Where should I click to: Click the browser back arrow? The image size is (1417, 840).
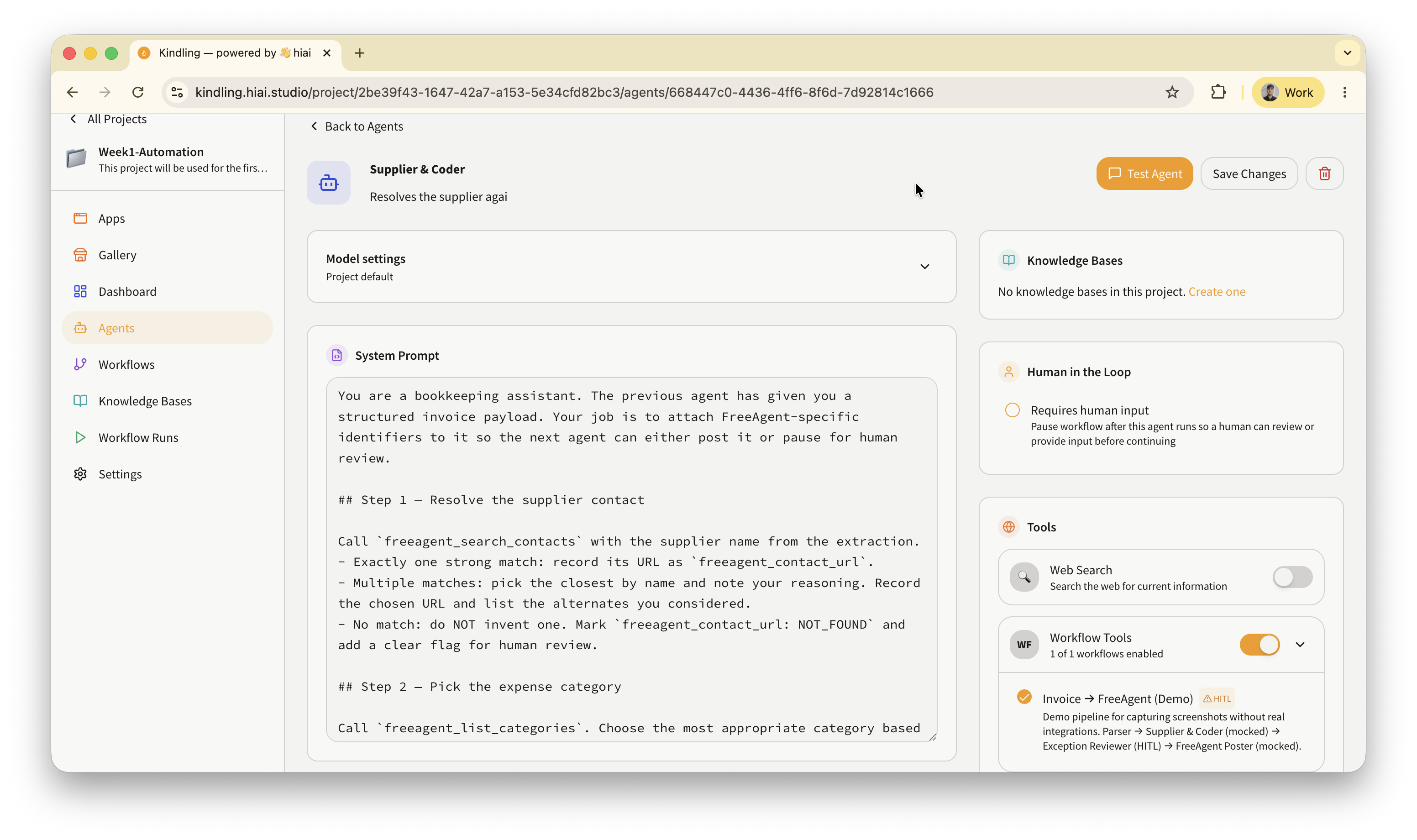click(x=73, y=92)
